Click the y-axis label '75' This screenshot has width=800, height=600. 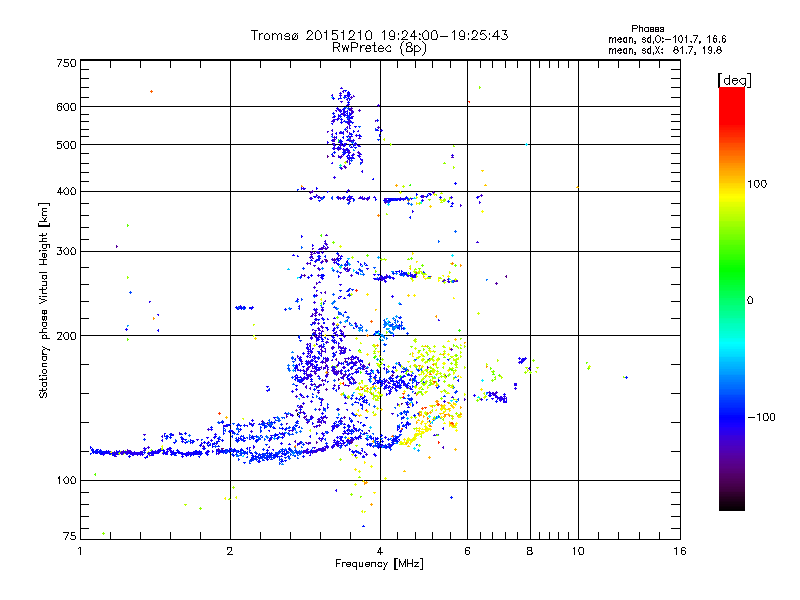point(70,536)
